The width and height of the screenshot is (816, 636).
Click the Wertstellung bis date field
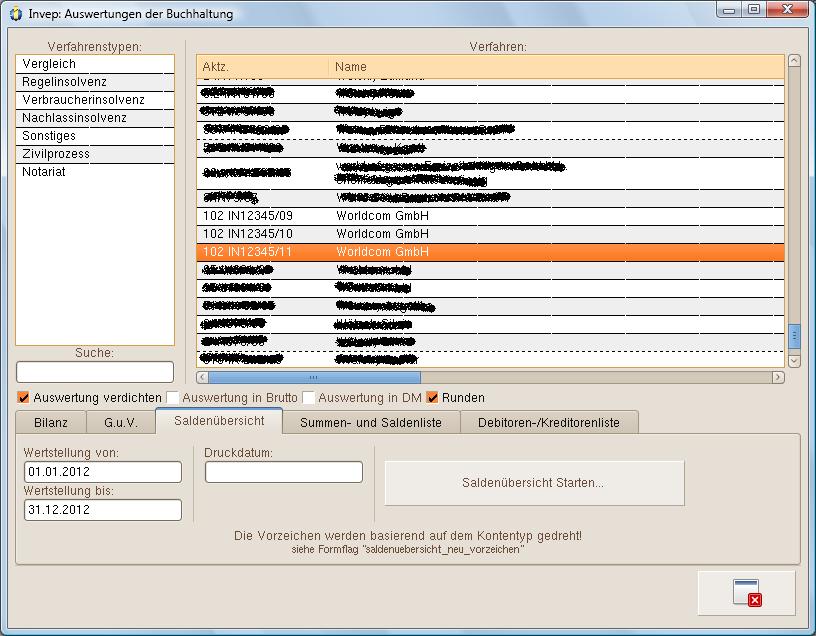tap(103, 510)
